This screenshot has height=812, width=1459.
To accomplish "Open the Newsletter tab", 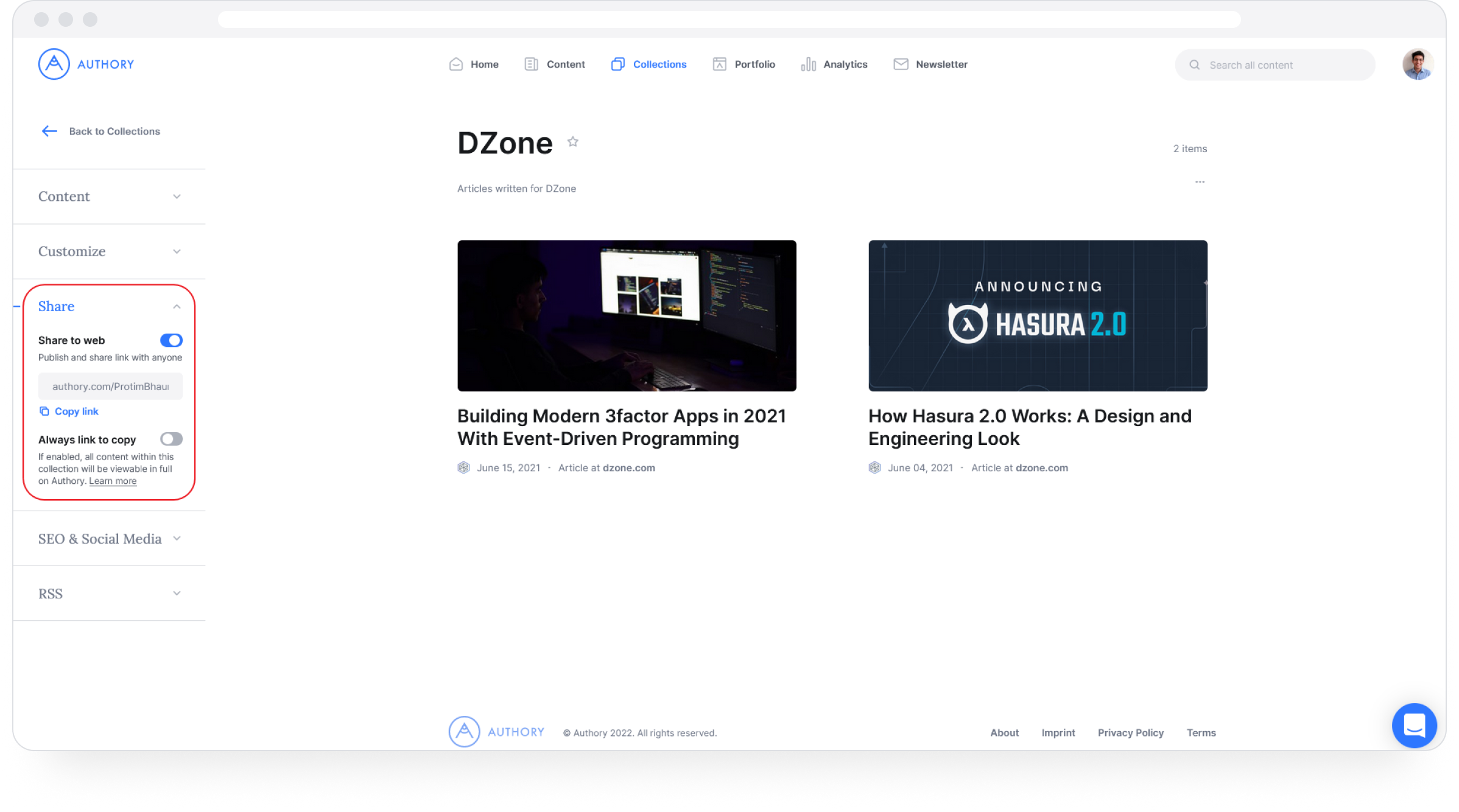I will pos(930,64).
